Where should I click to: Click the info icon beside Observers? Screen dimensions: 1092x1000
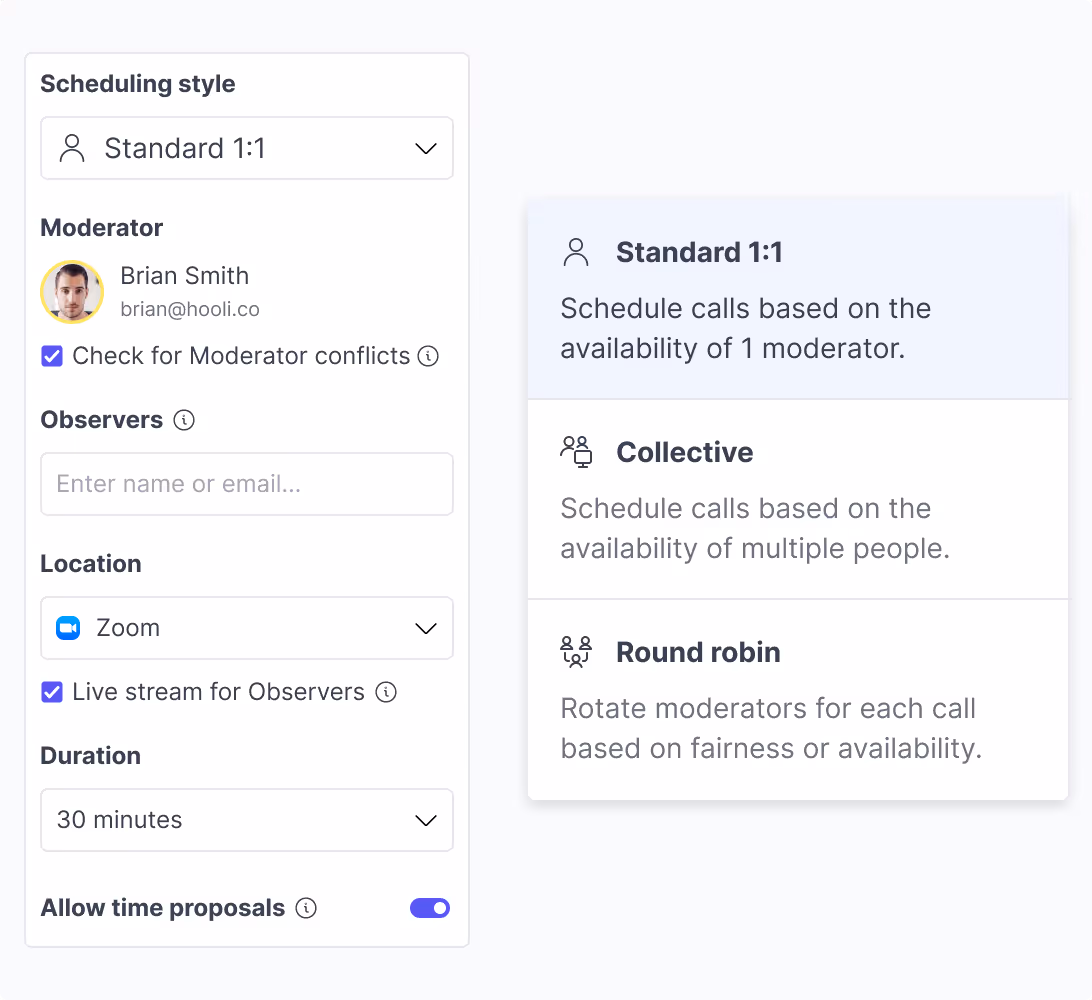point(184,420)
